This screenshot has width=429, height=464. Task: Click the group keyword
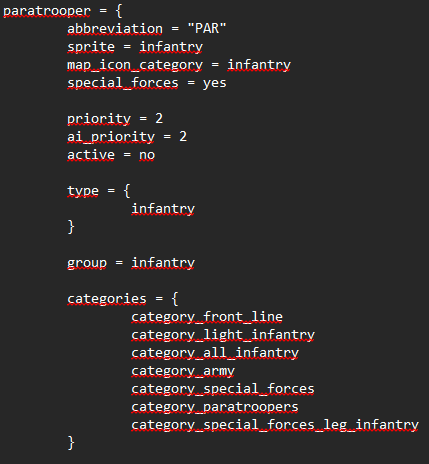(x=87, y=263)
